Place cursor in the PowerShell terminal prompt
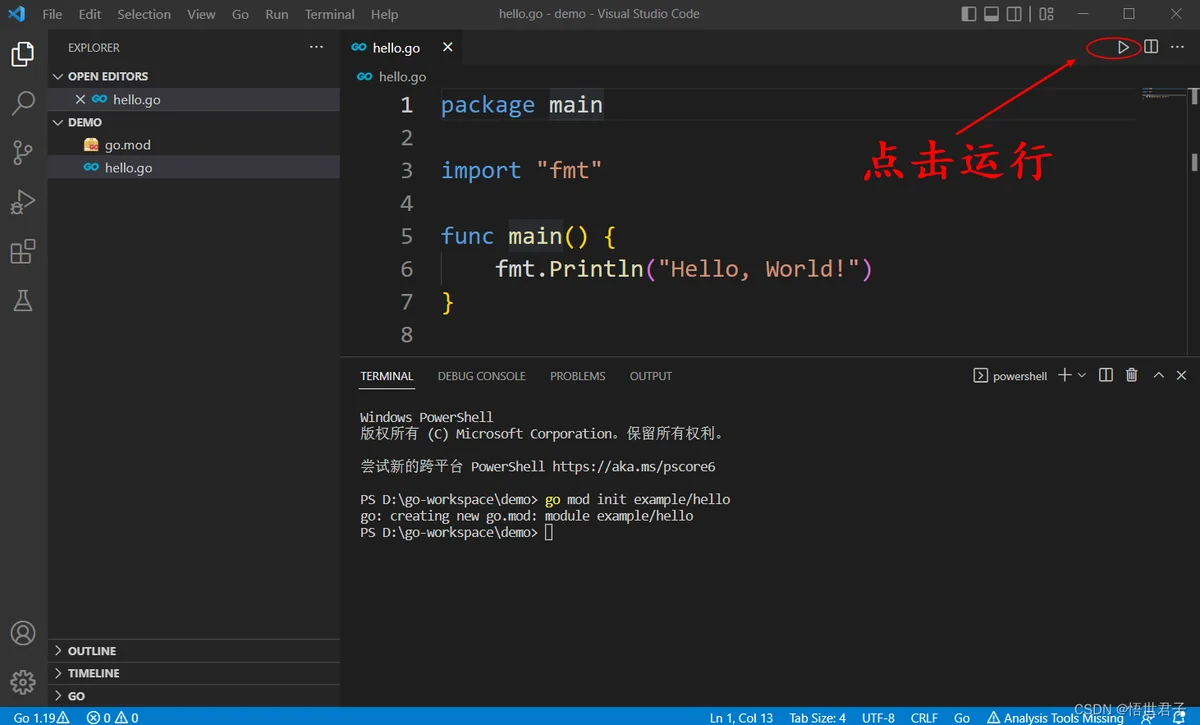 [x=549, y=533]
